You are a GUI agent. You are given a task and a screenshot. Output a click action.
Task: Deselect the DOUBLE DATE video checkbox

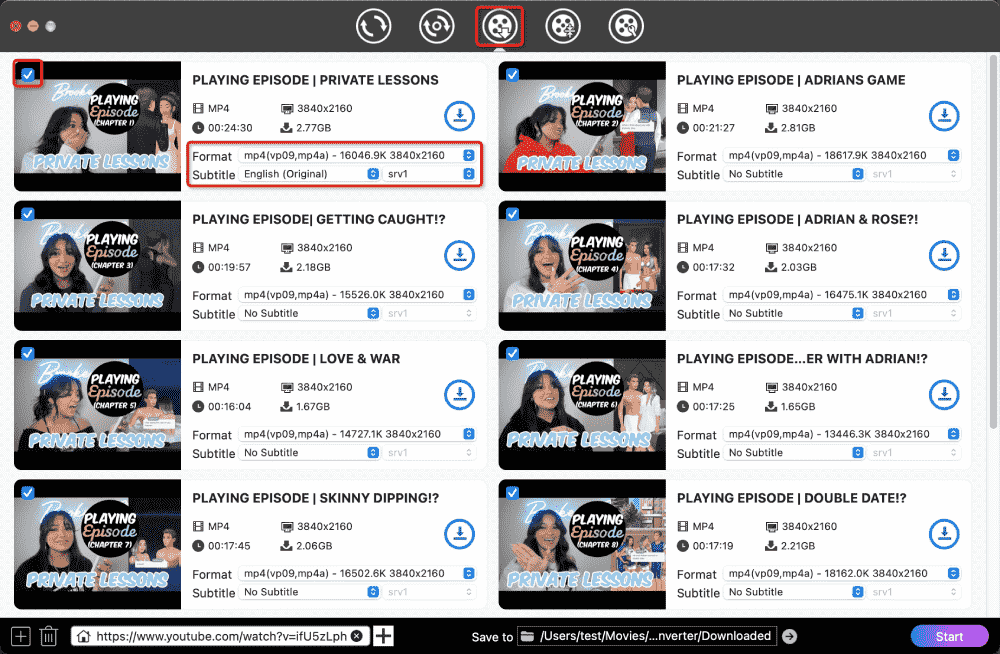click(x=513, y=492)
